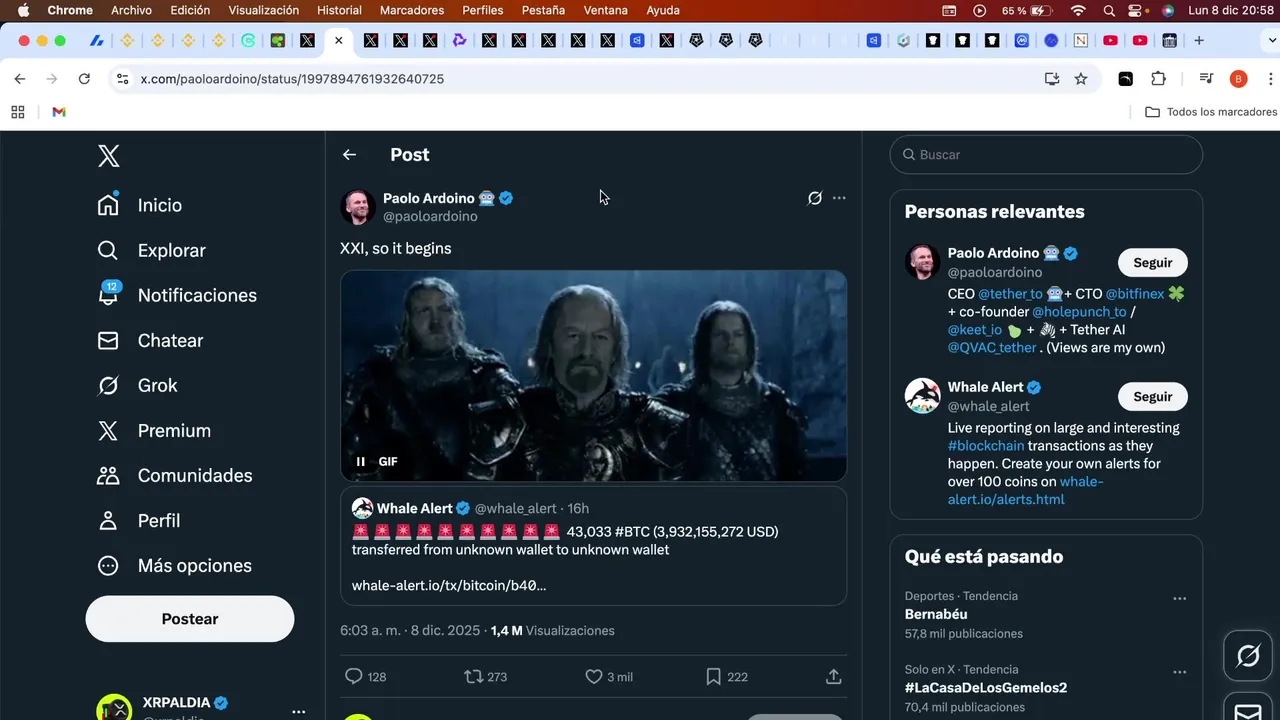Screen dimensions: 1280x720
Task: Open the Apple menu
Action: [x=23, y=10]
